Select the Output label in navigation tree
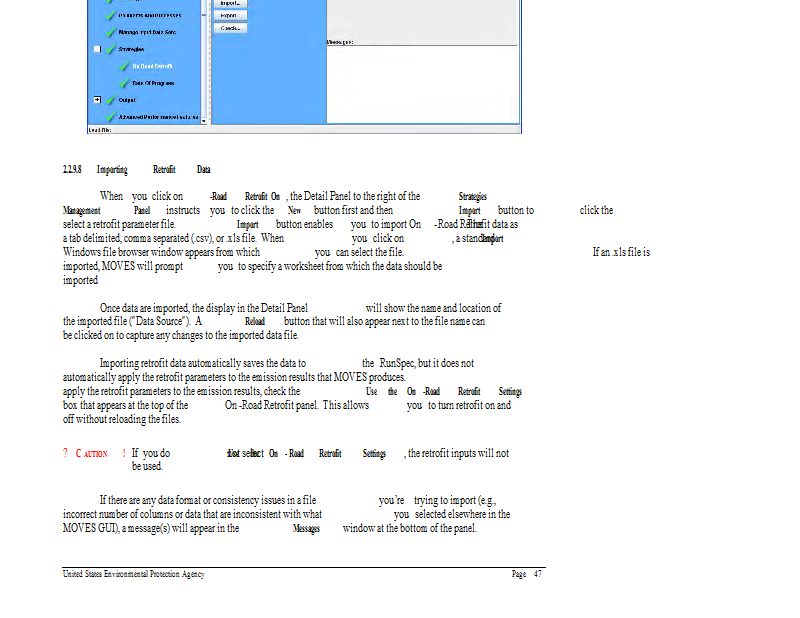800x618 pixels. click(x=127, y=100)
